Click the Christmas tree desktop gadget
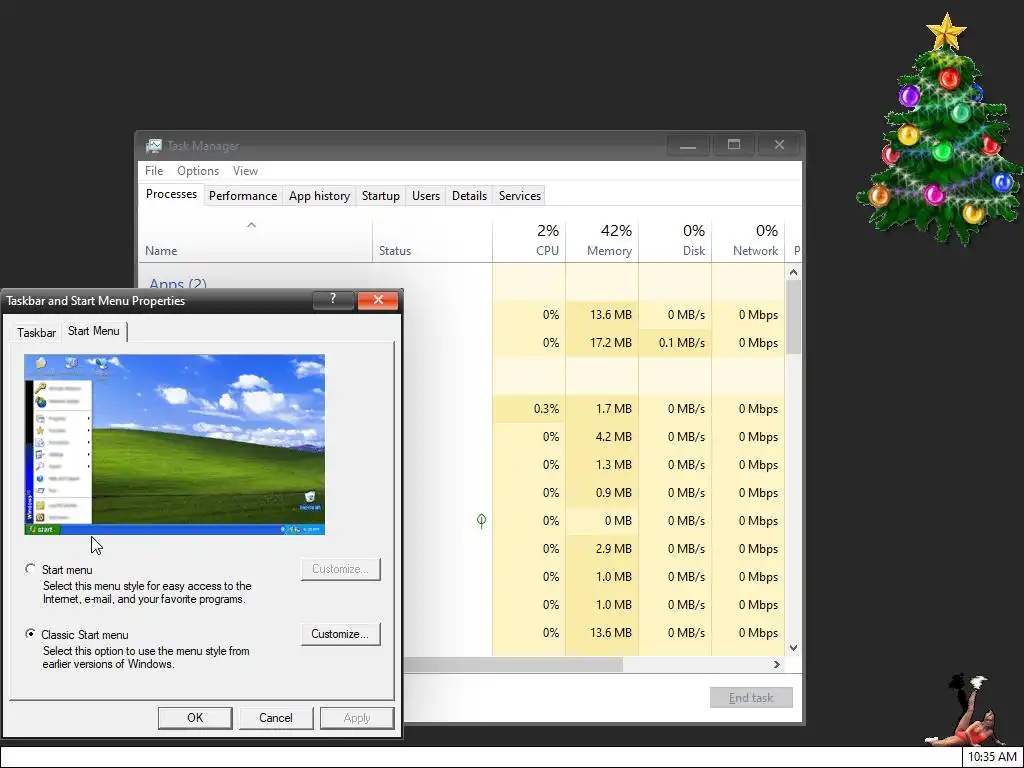Image resolution: width=1024 pixels, height=768 pixels. tap(940, 129)
